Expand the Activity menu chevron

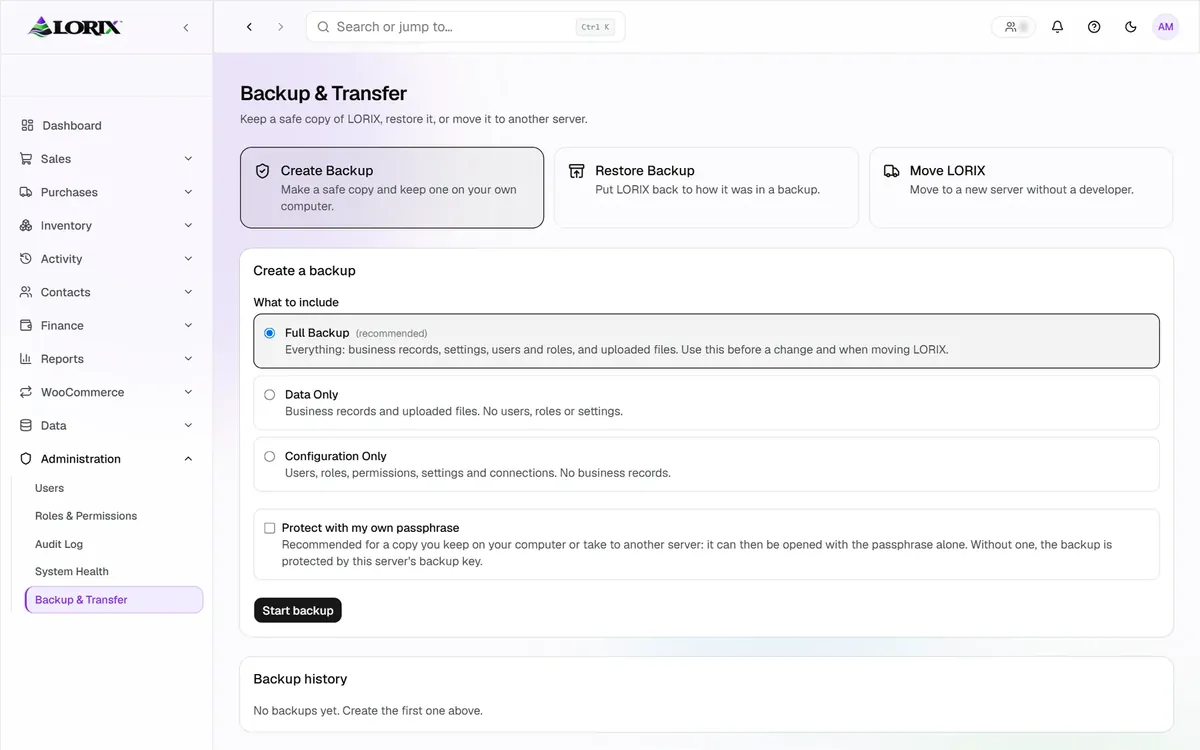click(188, 258)
